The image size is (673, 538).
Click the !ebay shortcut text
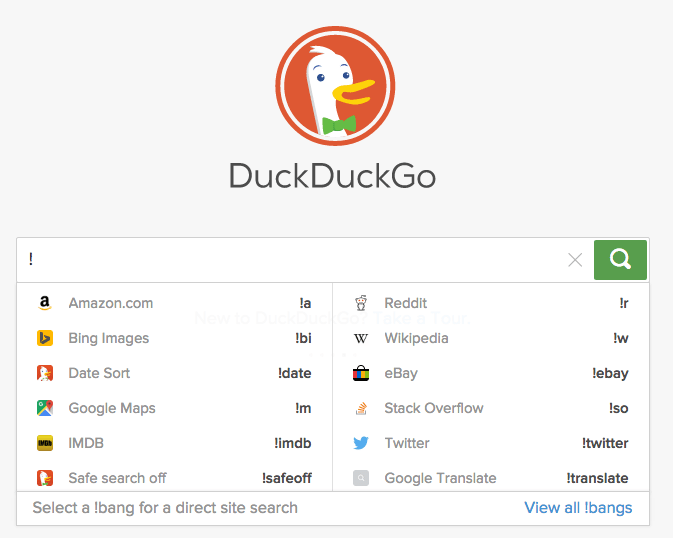[610, 373]
